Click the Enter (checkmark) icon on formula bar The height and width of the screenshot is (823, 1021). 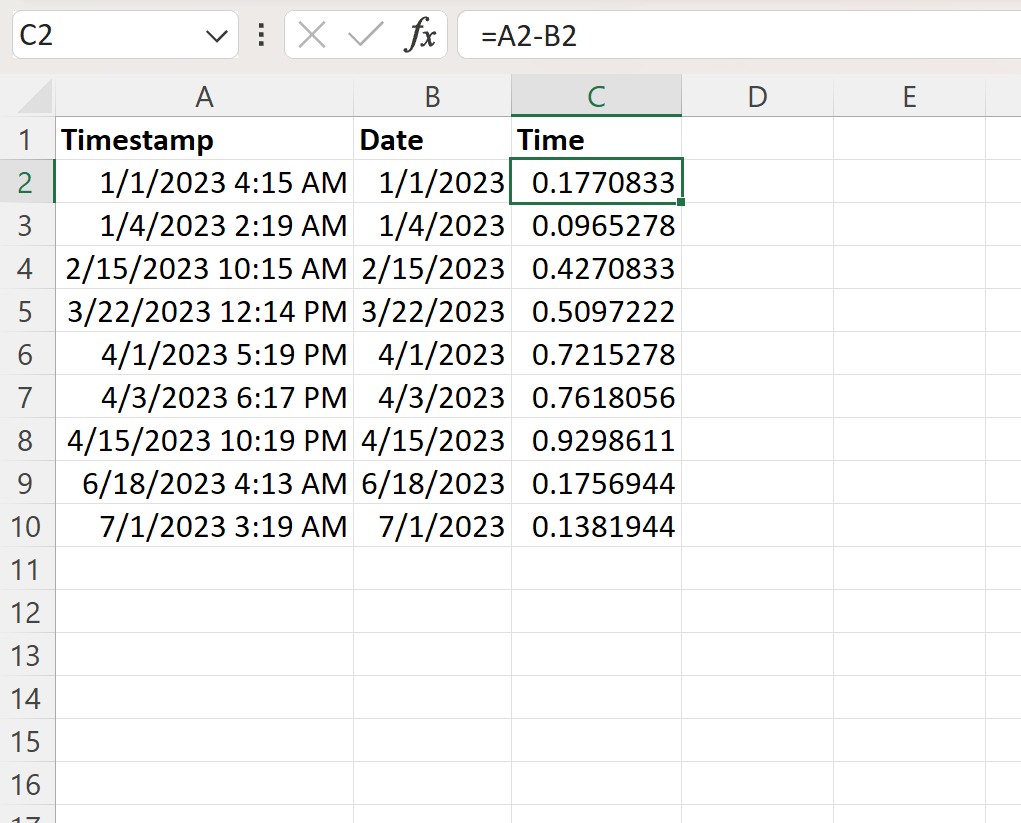click(365, 34)
